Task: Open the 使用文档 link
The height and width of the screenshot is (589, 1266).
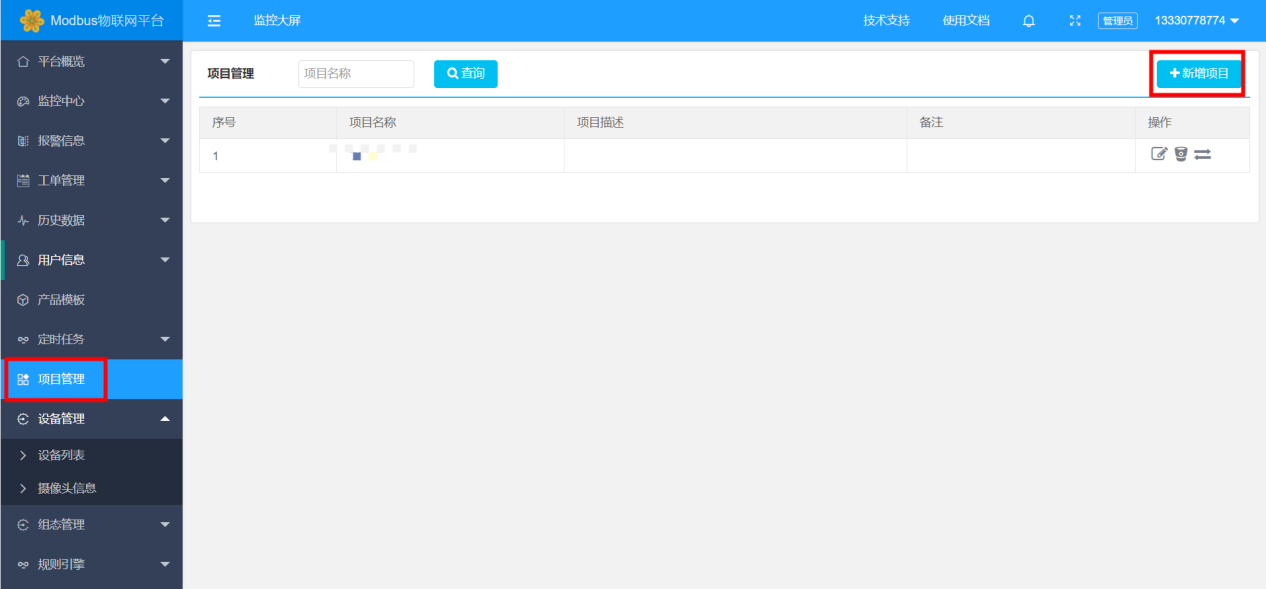Action: point(966,21)
